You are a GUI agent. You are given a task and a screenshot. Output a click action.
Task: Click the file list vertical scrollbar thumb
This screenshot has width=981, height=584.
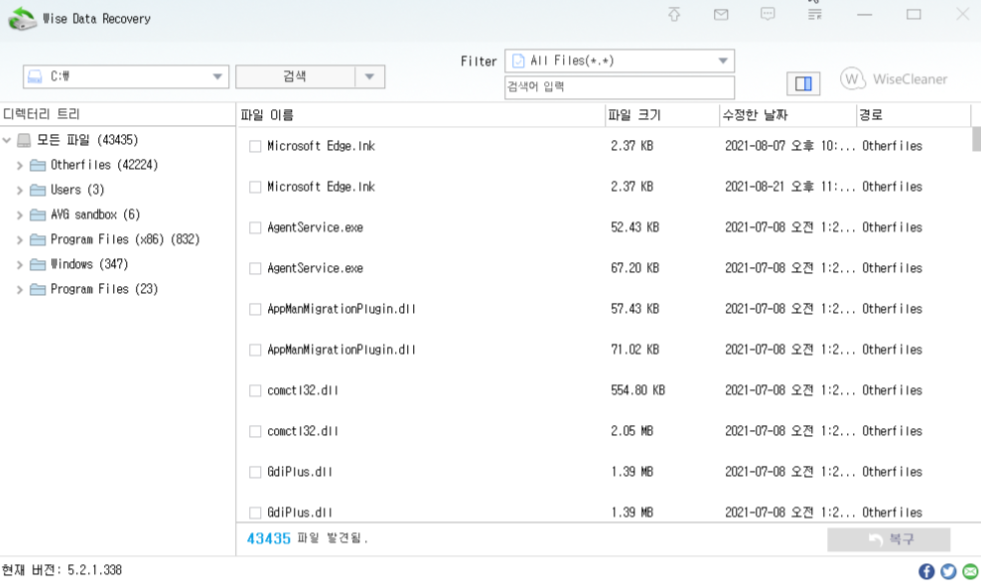tap(976, 139)
